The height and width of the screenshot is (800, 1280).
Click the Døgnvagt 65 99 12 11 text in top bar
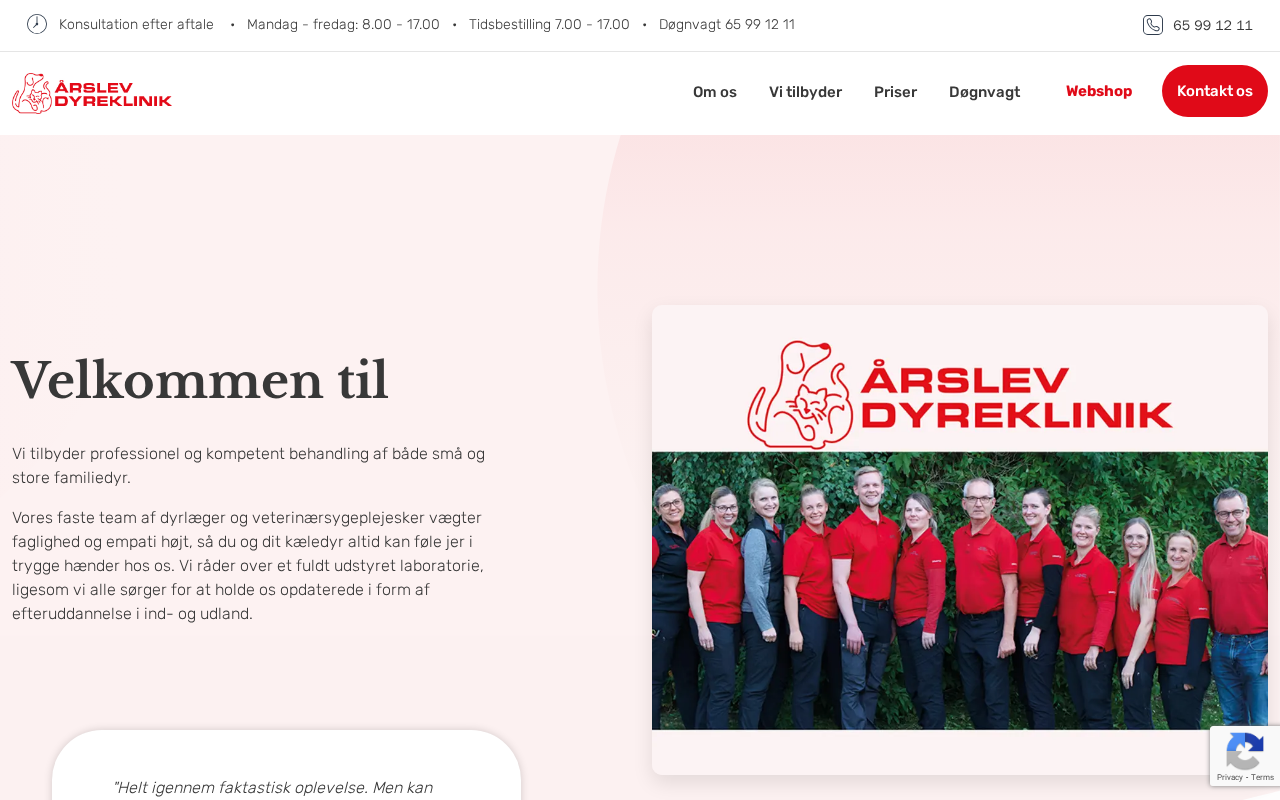pos(727,24)
